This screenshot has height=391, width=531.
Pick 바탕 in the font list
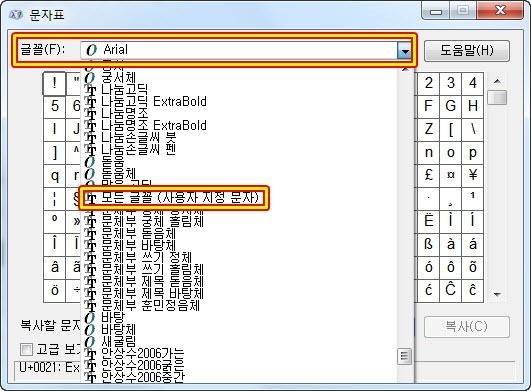point(113,317)
